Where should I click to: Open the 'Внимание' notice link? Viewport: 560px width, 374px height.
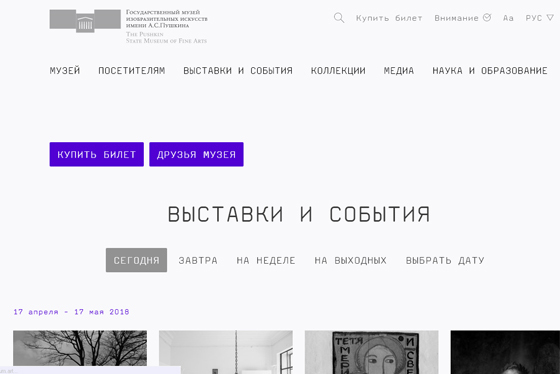pos(462,18)
